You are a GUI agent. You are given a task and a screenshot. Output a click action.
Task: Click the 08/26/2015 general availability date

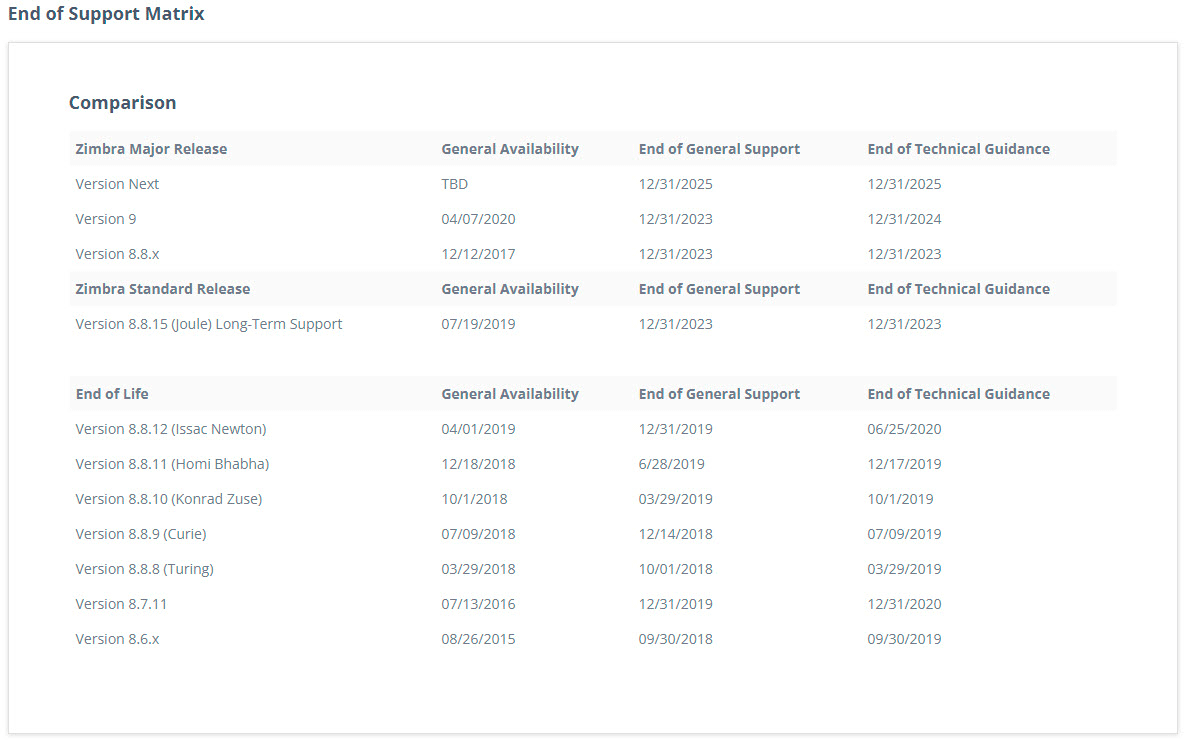(479, 639)
